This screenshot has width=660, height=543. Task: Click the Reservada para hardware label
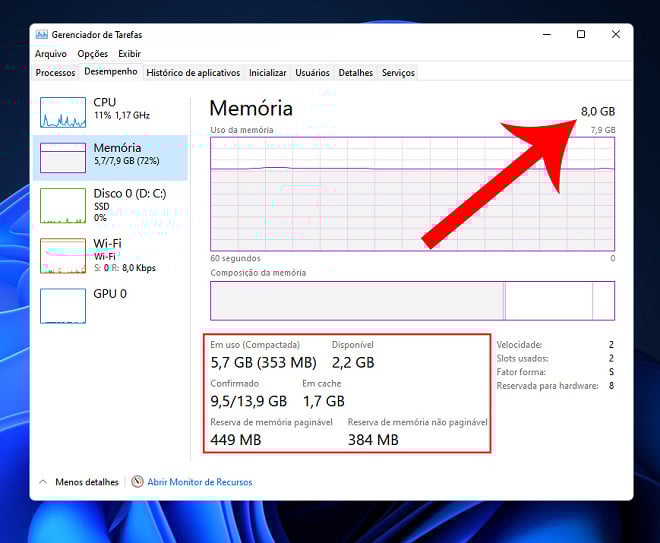(547, 386)
